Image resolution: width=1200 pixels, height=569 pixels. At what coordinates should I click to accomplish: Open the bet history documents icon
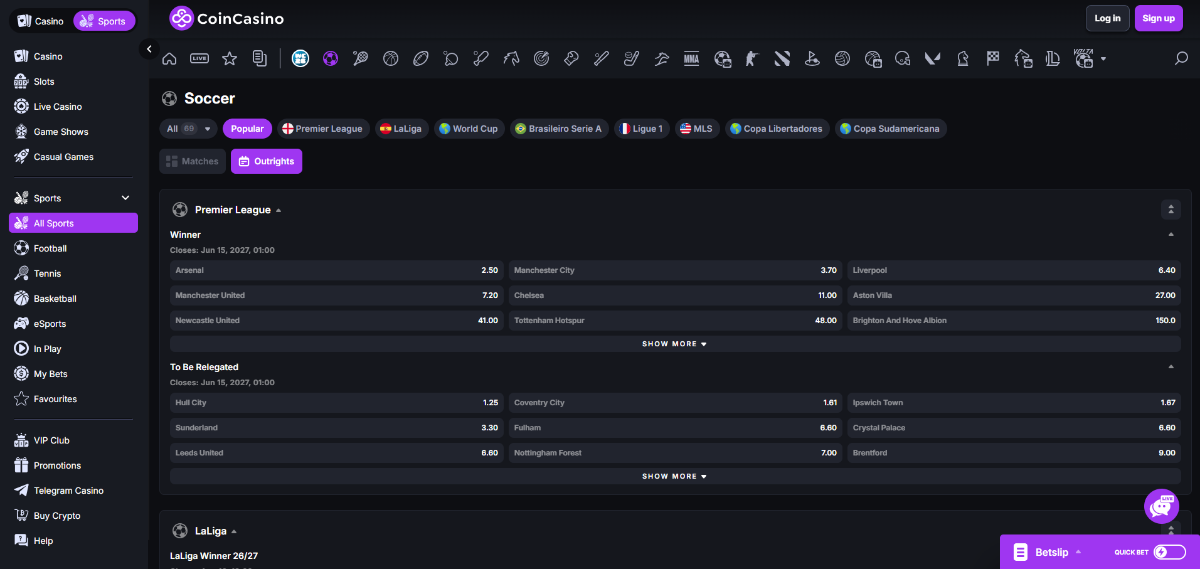click(x=260, y=59)
